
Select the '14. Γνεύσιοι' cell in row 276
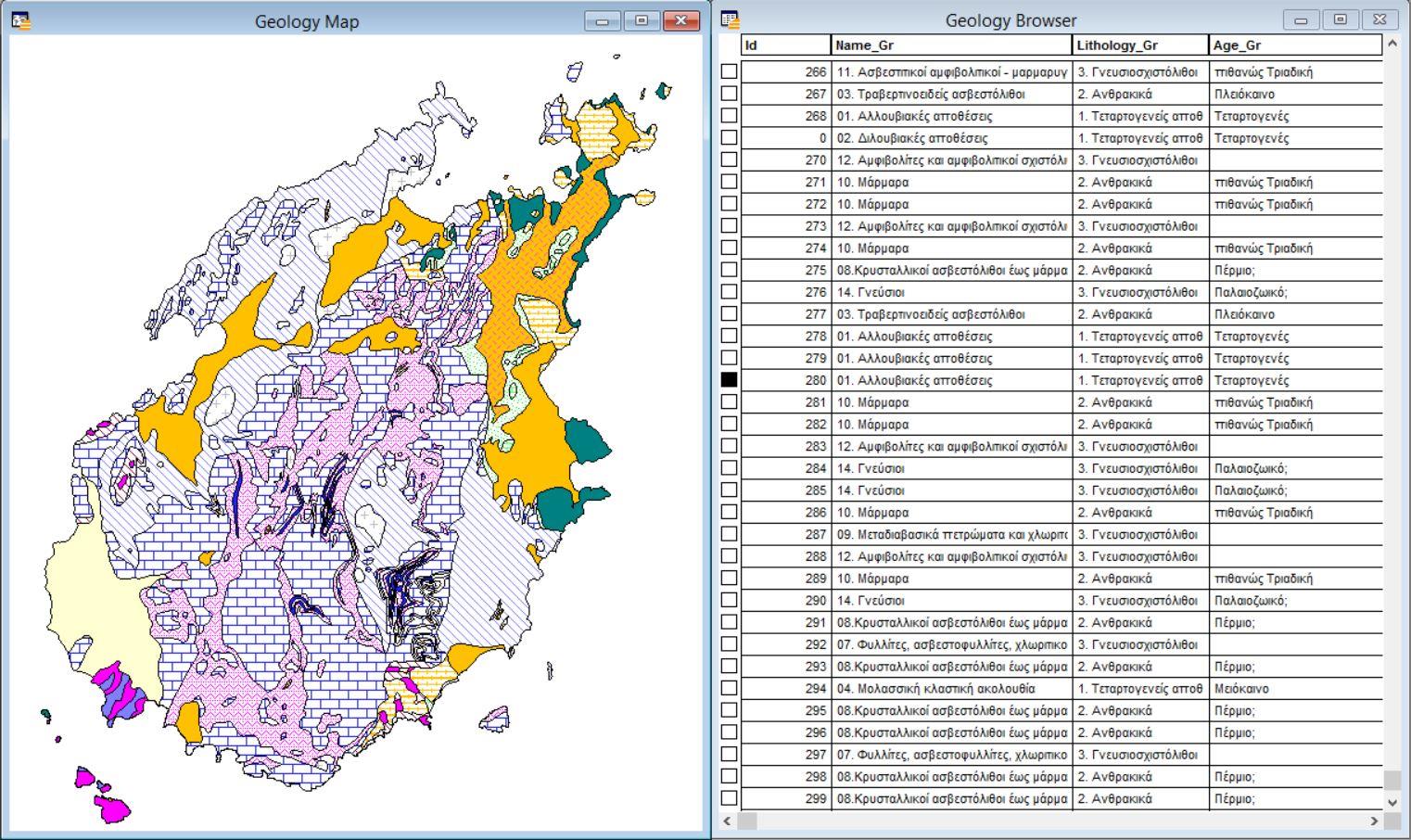point(951,292)
